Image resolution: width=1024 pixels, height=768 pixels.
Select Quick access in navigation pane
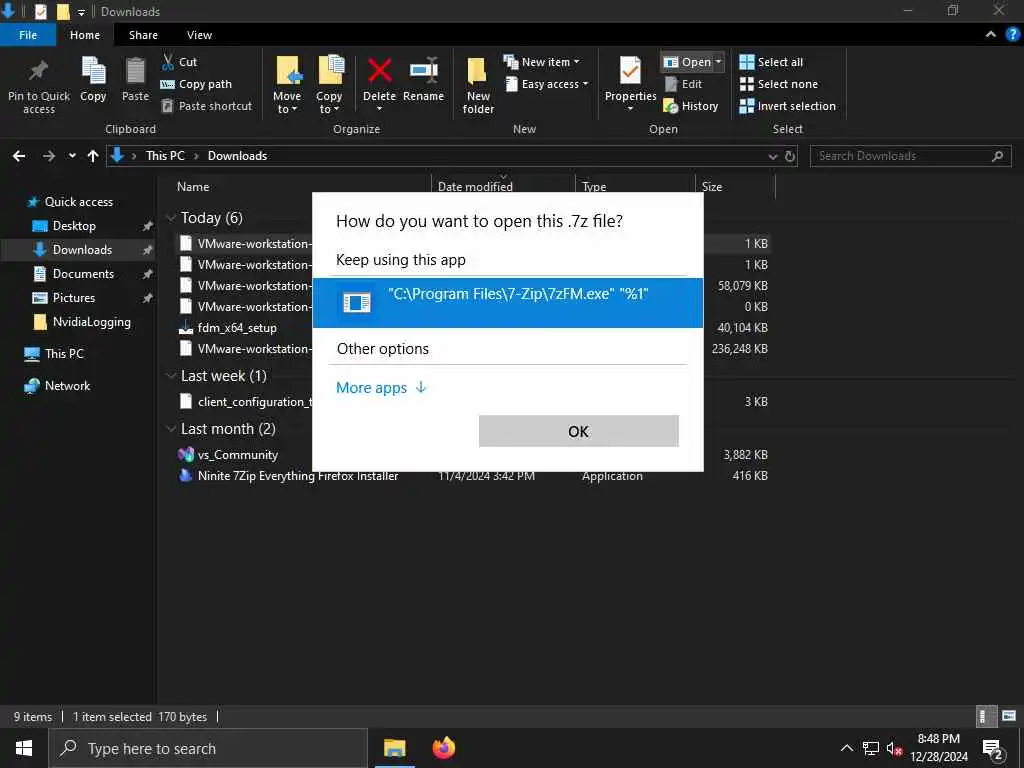point(78,202)
